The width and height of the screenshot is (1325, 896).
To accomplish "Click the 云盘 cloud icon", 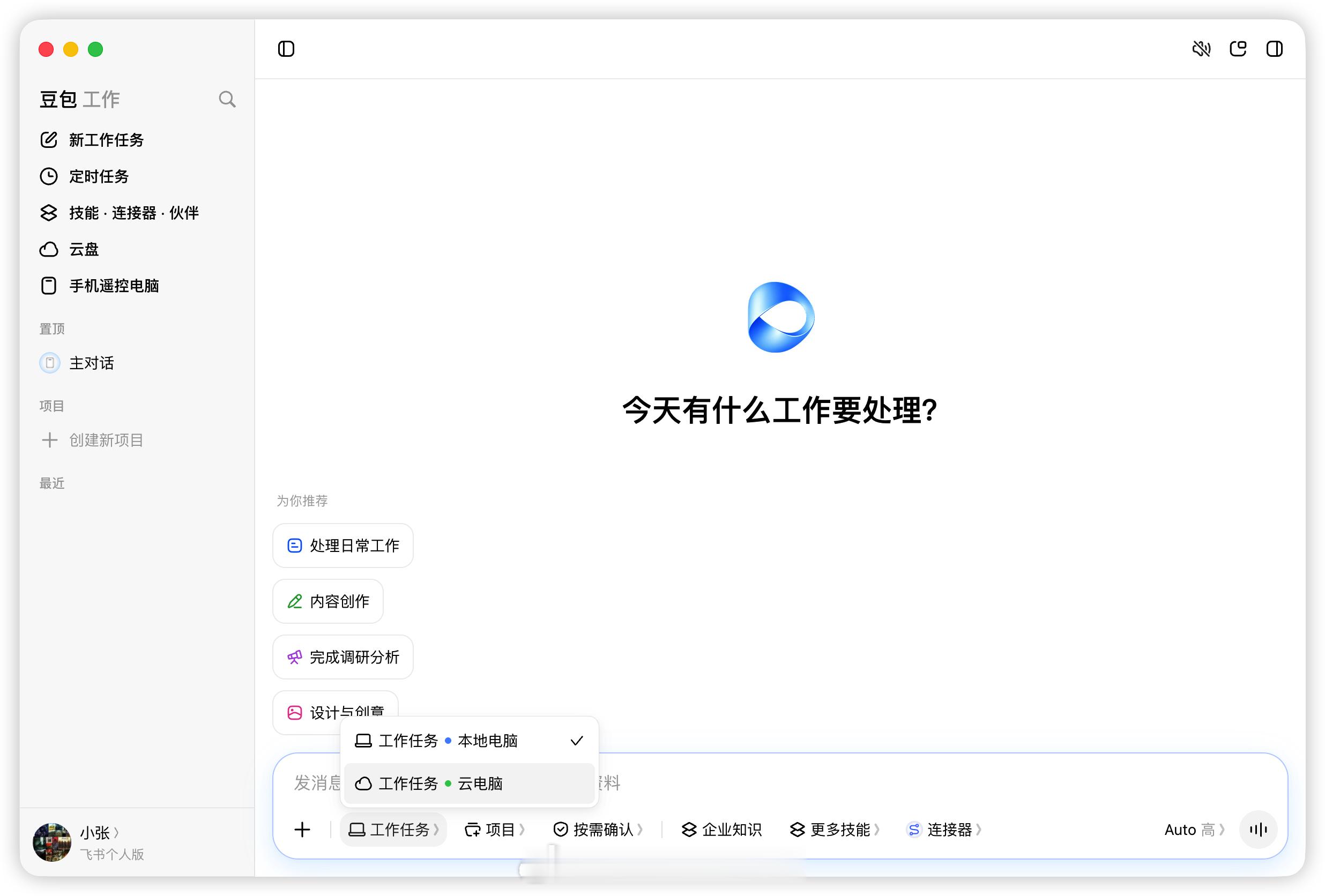I will coord(49,249).
